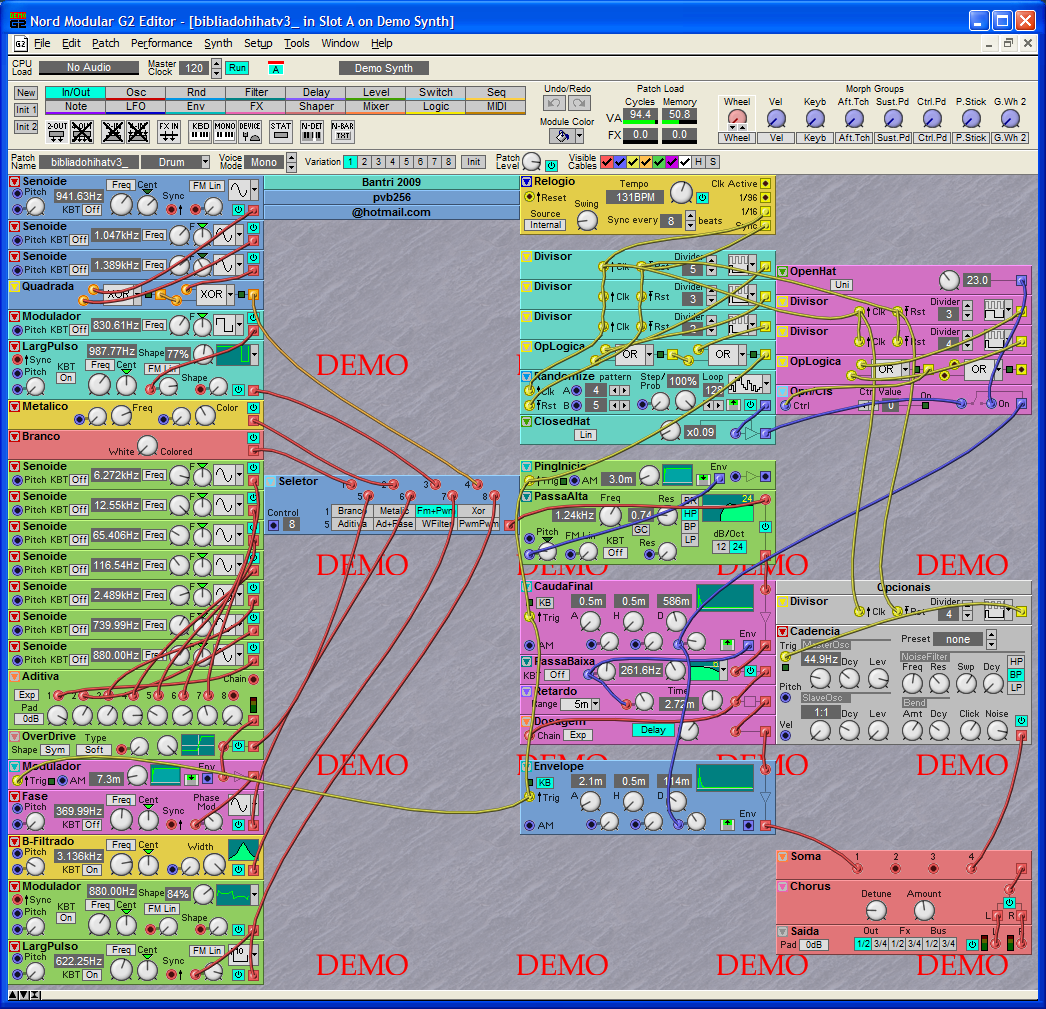Viewport: 1046px width, 1009px height.
Task: Add the STAT status module
Action: (x=281, y=131)
